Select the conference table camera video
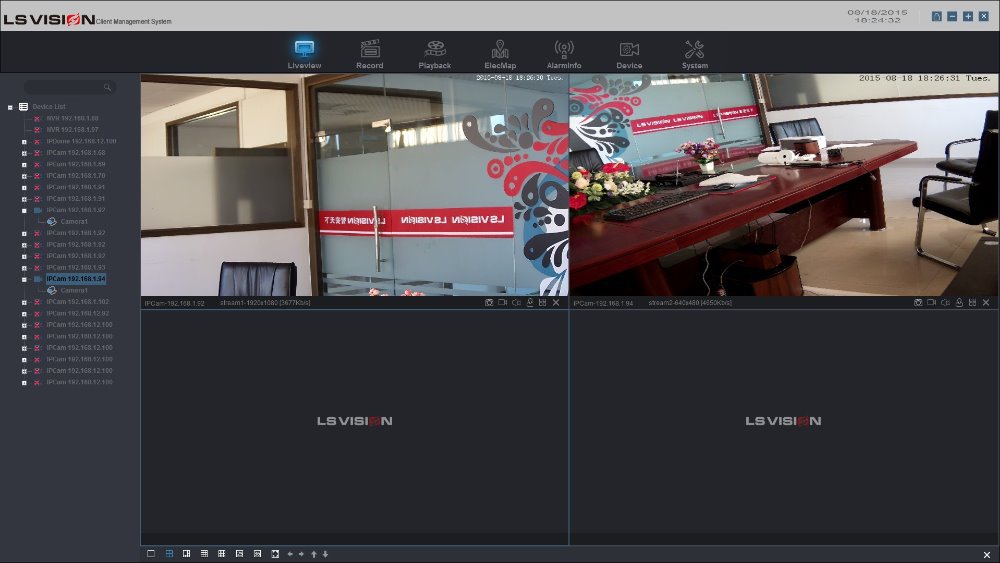Screen dimensions: 1000x563 [x=784, y=185]
